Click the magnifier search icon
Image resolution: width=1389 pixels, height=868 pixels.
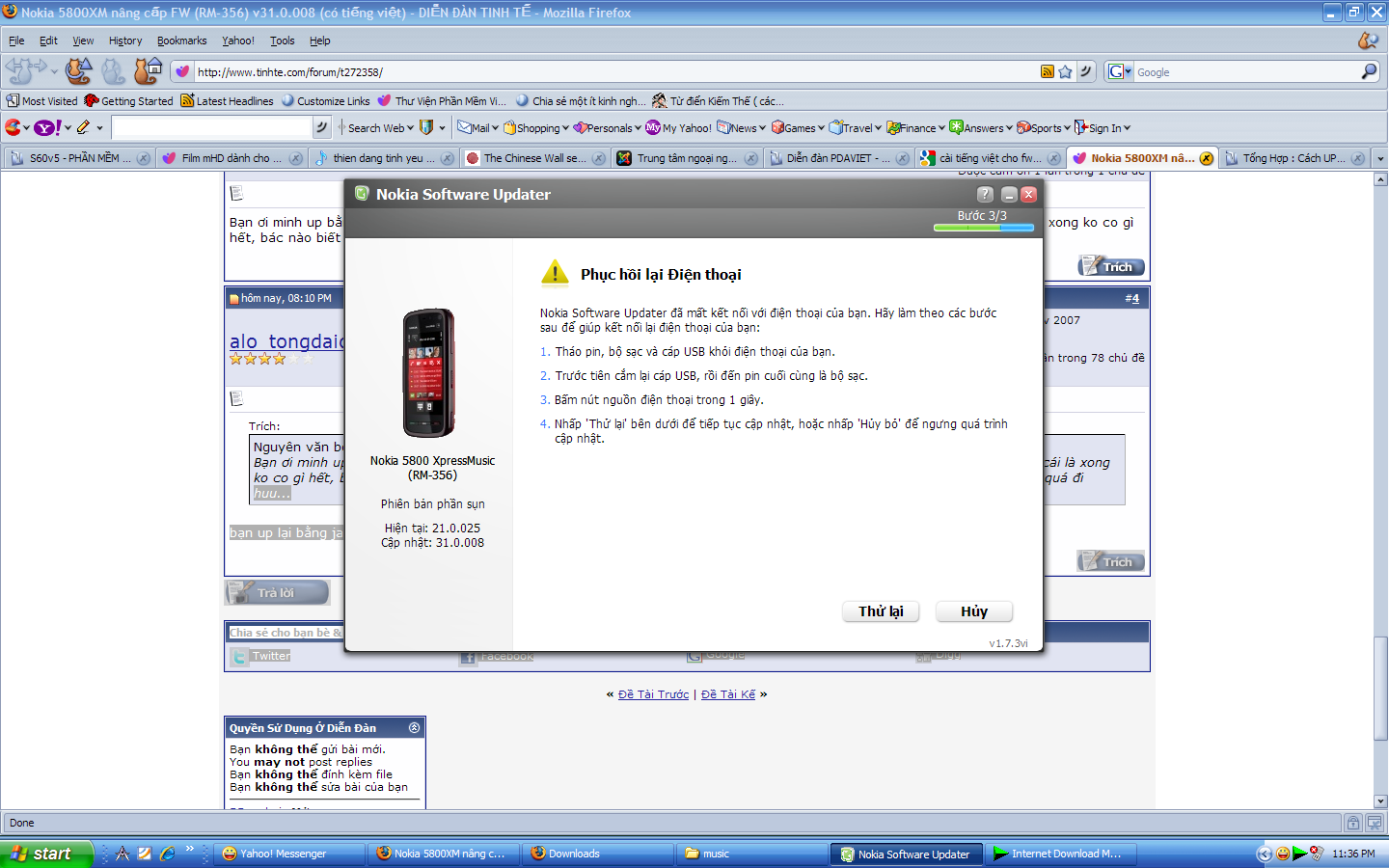point(1370,71)
